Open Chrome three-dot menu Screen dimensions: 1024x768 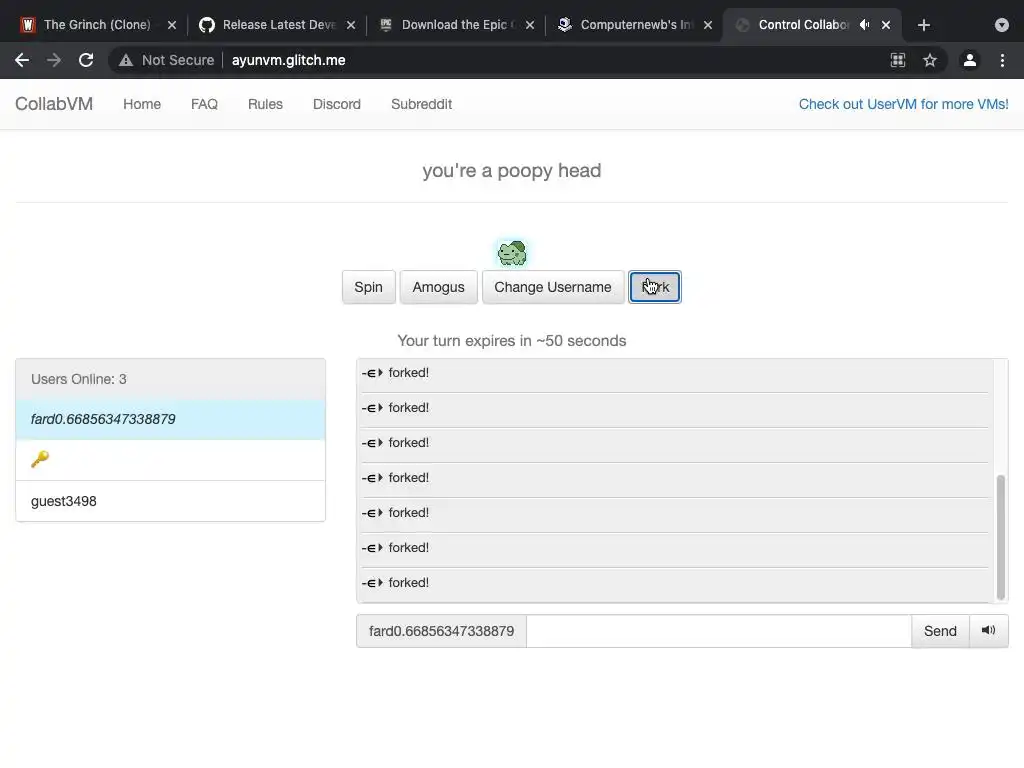pos(1002,60)
